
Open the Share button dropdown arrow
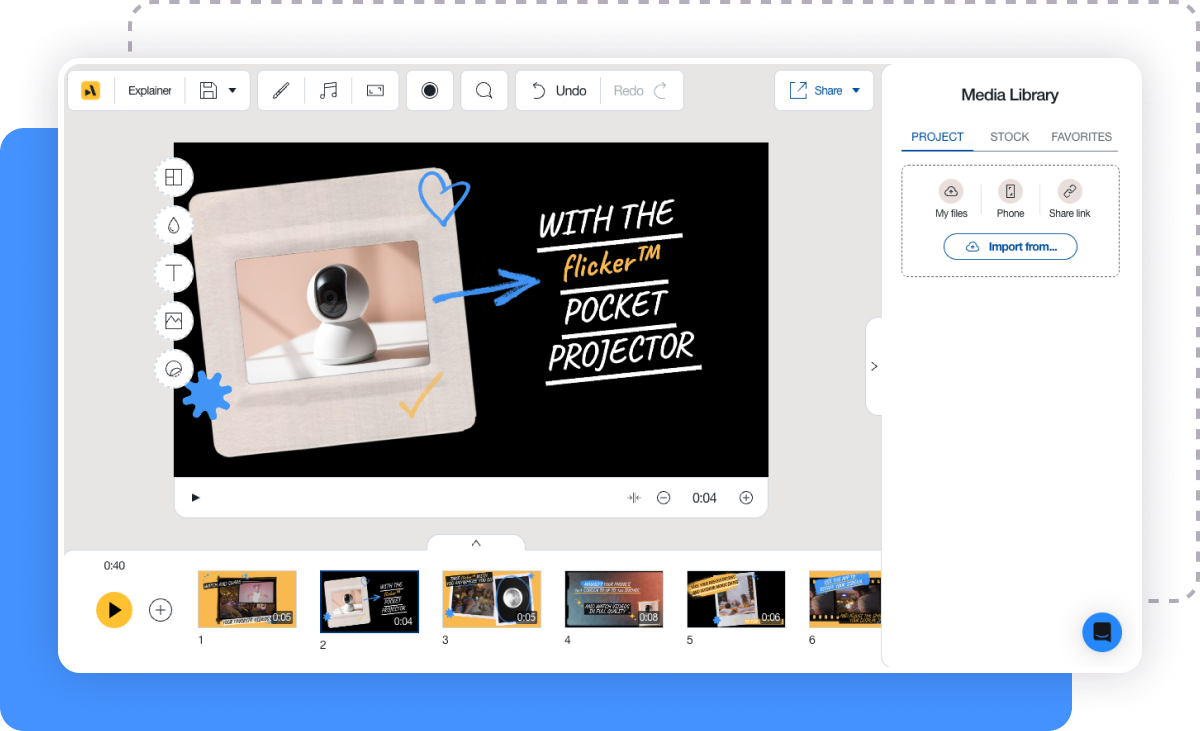(855, 90)
